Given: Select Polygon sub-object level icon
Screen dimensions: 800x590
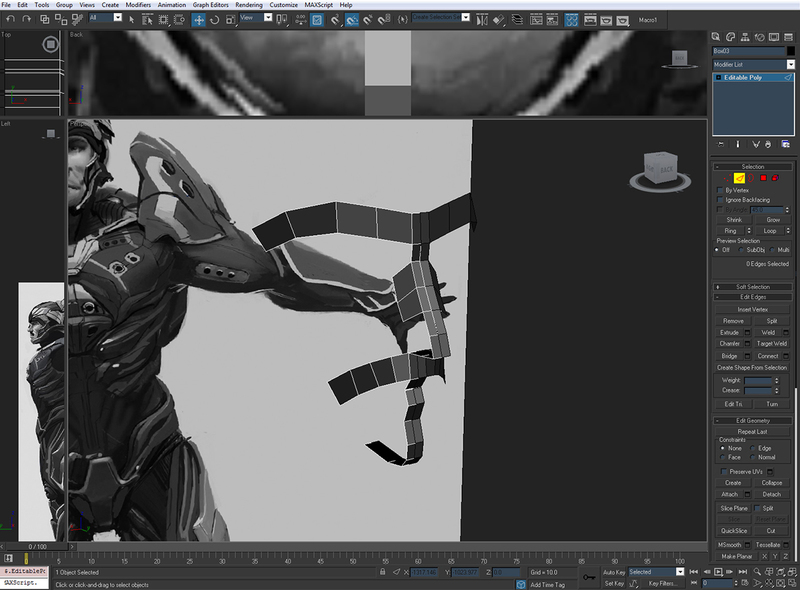Looking at the screenshot, I should pyautogui.click(x=763, y=178).
